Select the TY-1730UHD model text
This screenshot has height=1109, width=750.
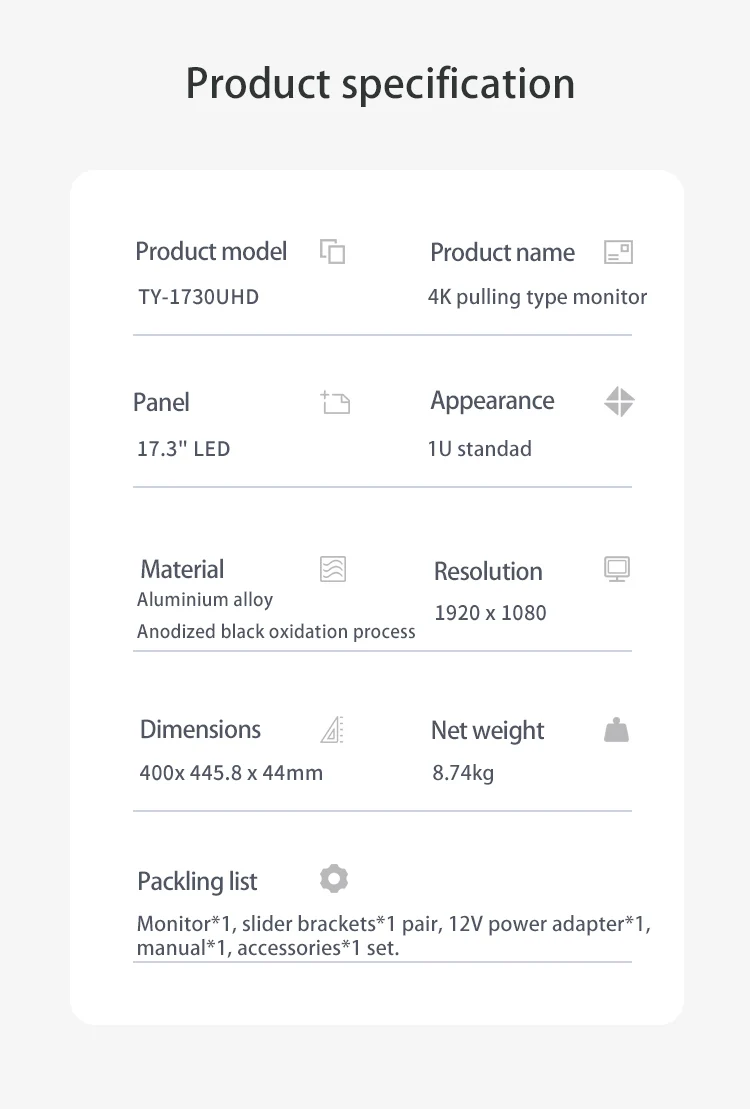pos(198,297)
